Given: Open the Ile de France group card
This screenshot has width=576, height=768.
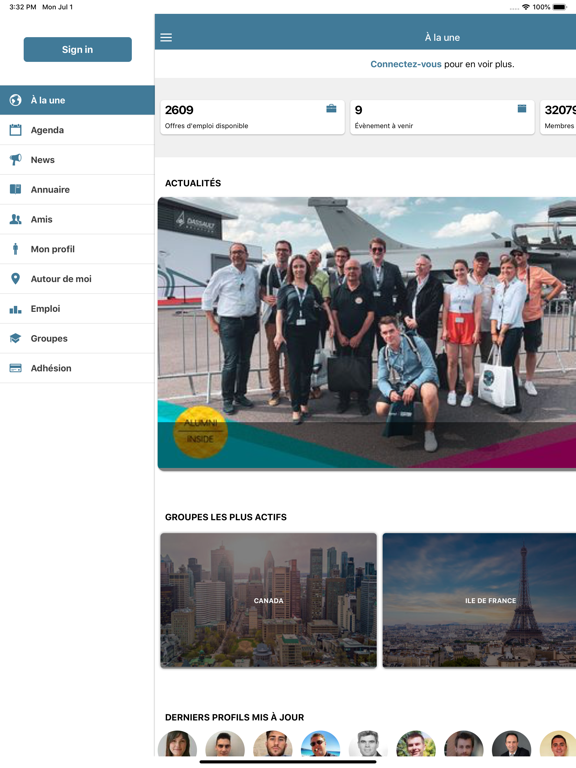Looking at the screenshot, I should [x=479, y=600].
